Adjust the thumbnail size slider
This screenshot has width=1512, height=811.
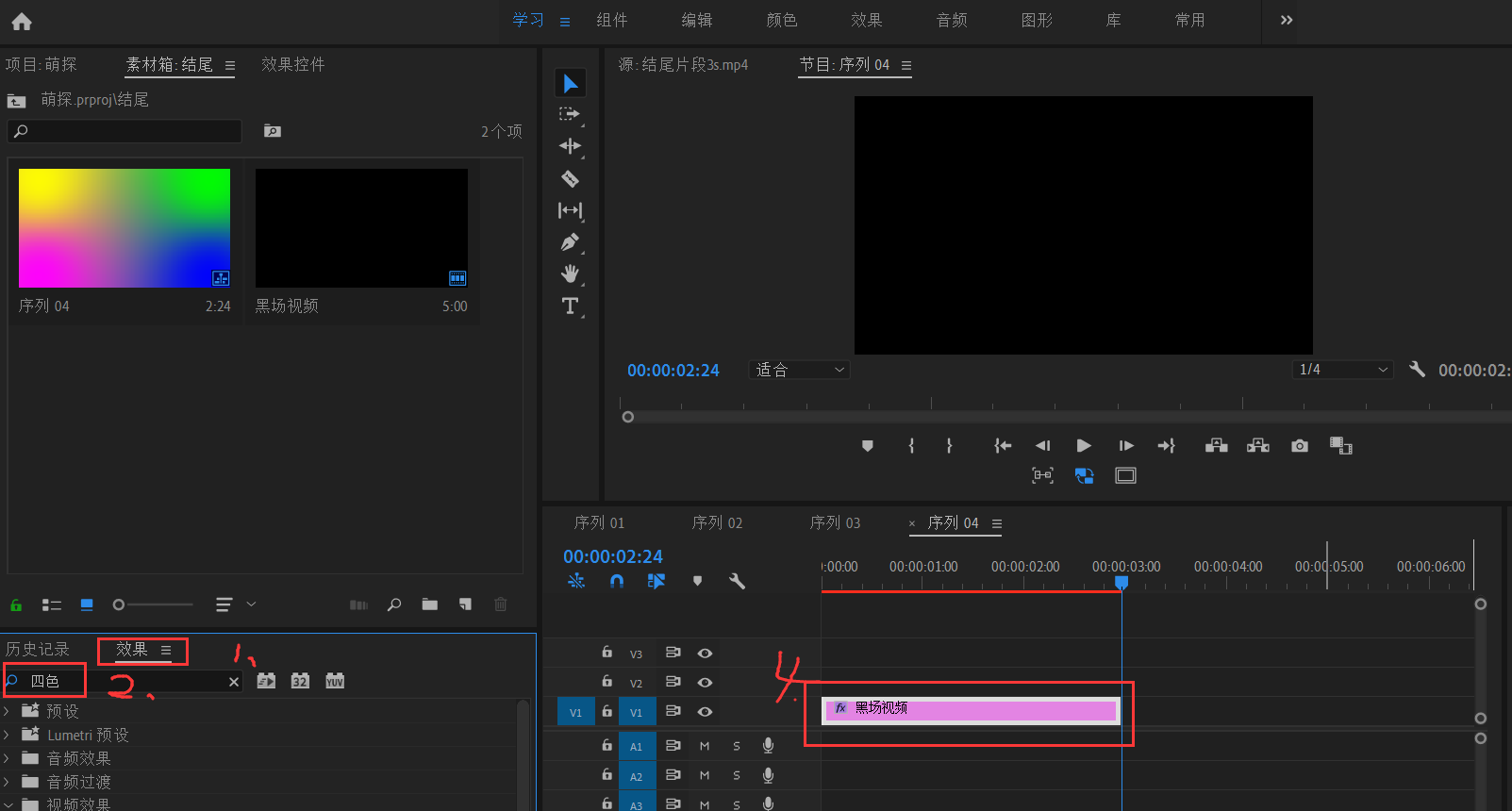coord(119,604)
